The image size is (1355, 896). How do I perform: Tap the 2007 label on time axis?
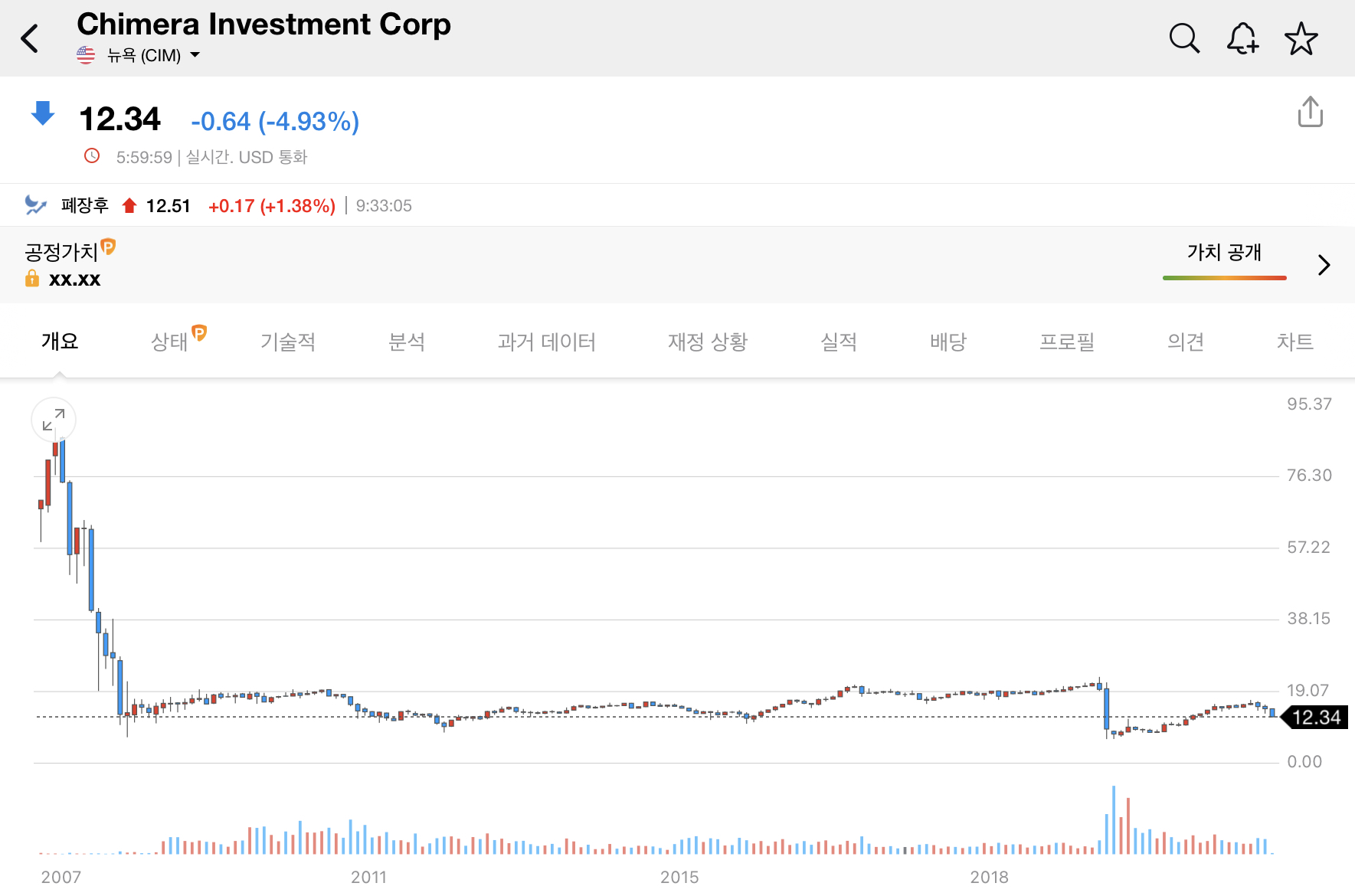pos(61,877)
